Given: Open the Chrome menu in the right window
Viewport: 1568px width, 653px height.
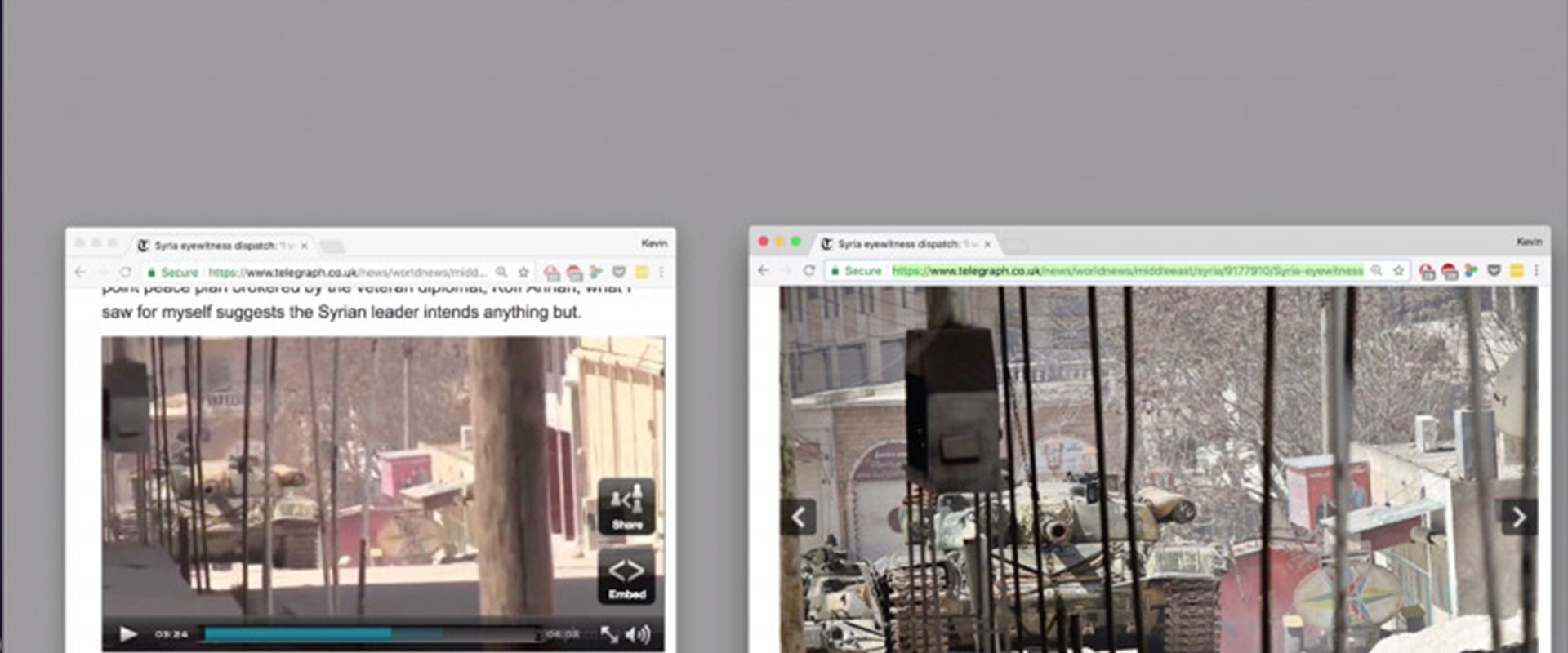Looking at the screenshot, I should [1536, 270].
